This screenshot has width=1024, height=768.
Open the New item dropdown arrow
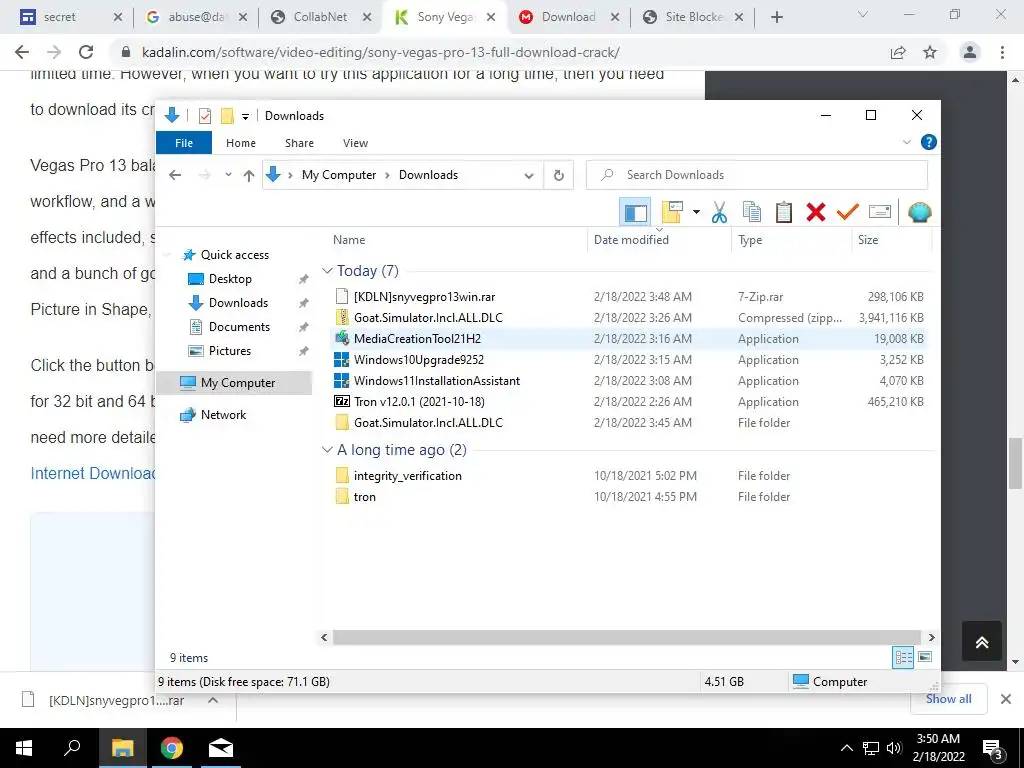point(696,212)
